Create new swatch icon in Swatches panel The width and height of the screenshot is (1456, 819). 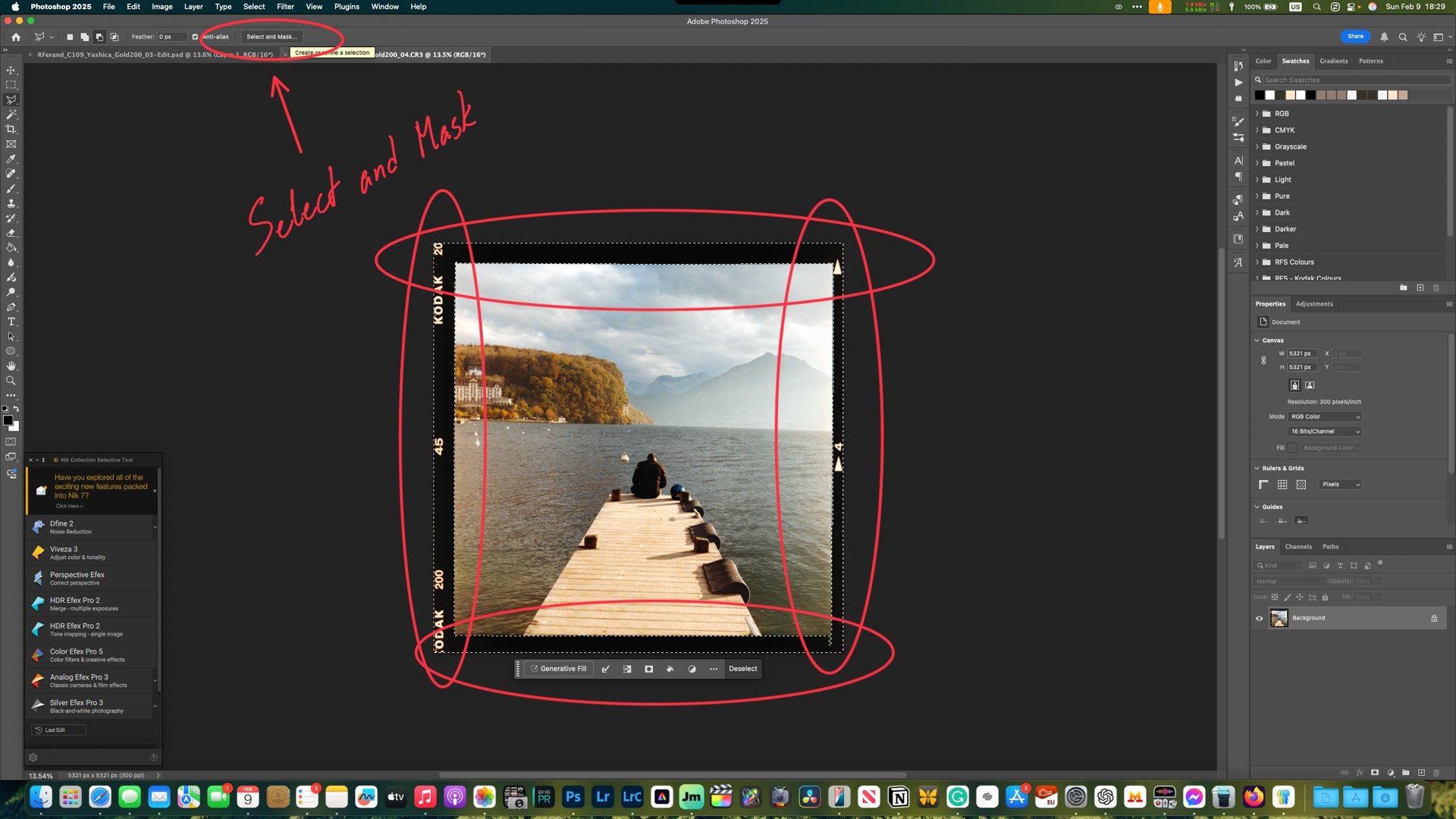(x=1420, y=287)
